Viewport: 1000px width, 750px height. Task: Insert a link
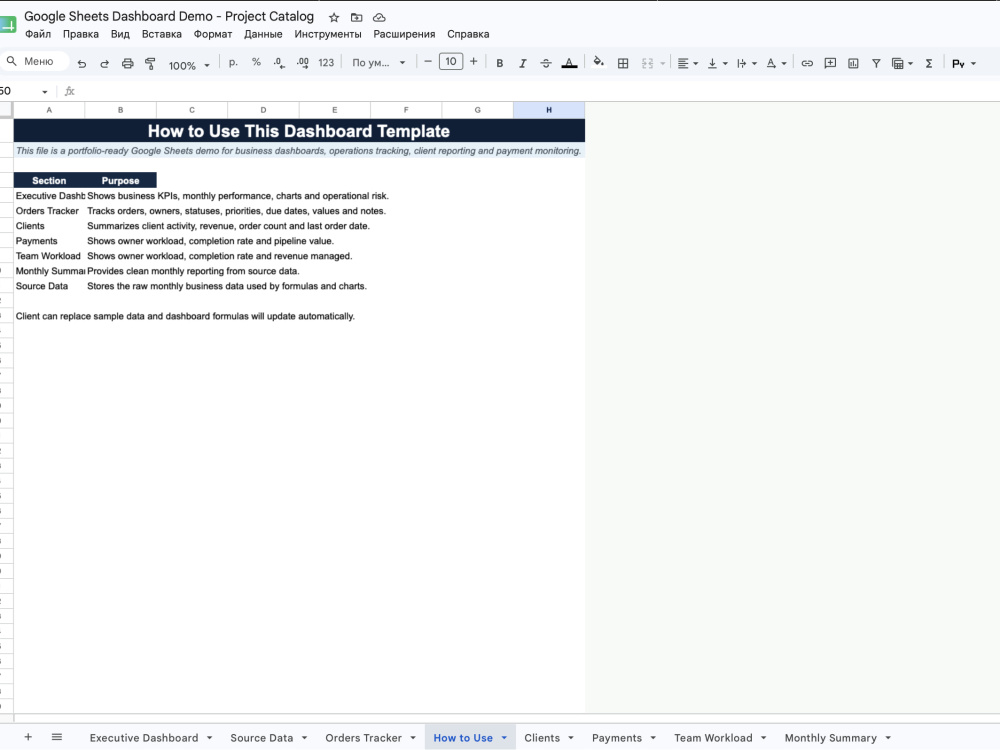click(807, 63)
